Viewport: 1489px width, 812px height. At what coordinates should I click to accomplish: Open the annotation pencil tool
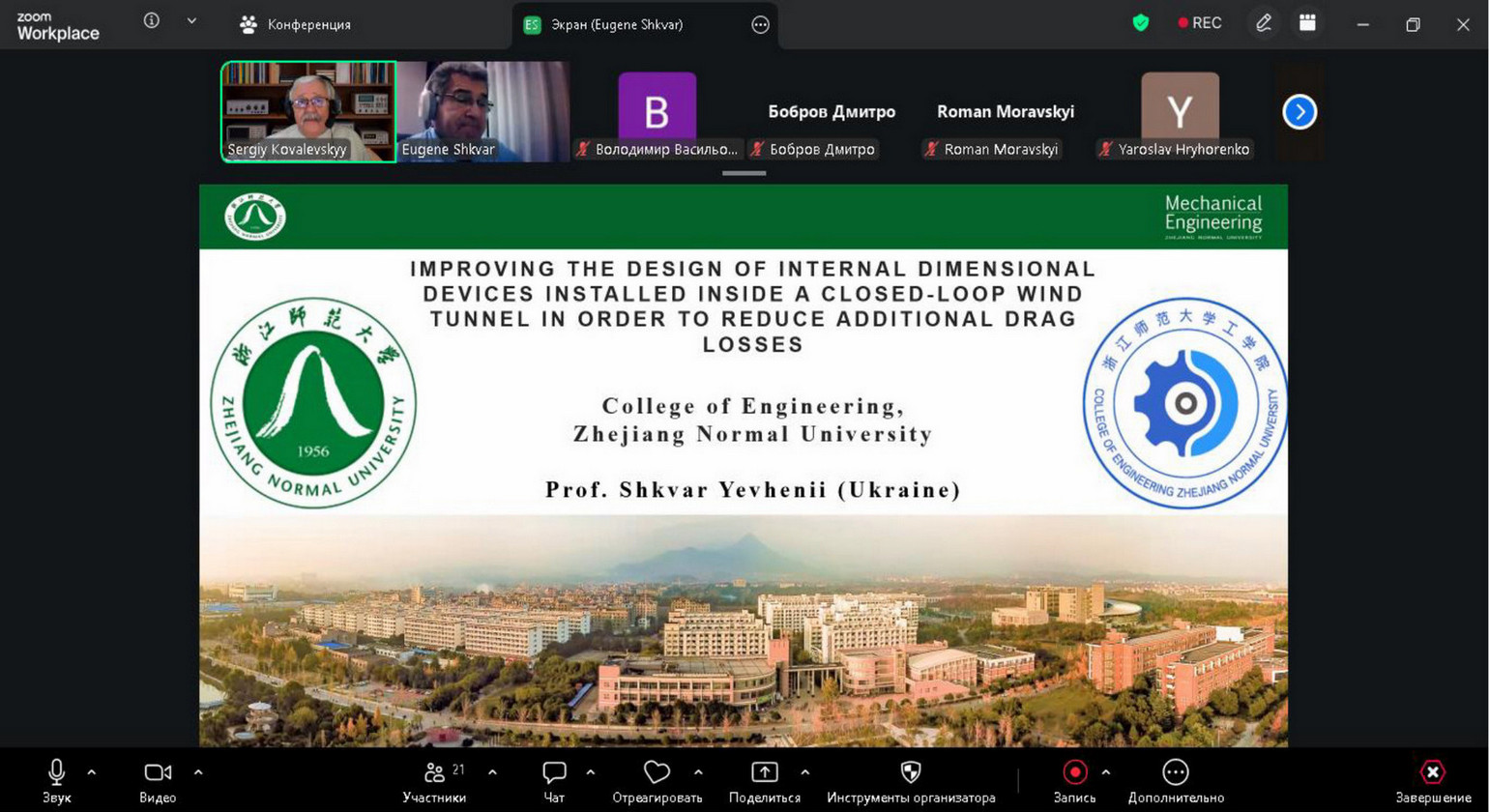tap(1263, 23)
